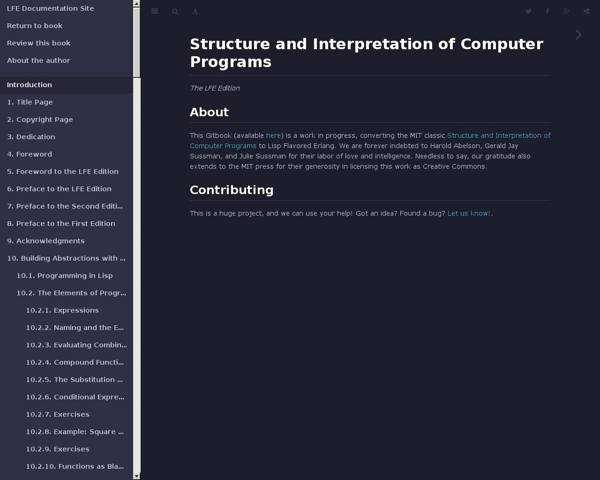Viewport: 600px width, 480px height.
Task: Select the Introduction chapter
Action: point(30,85)
